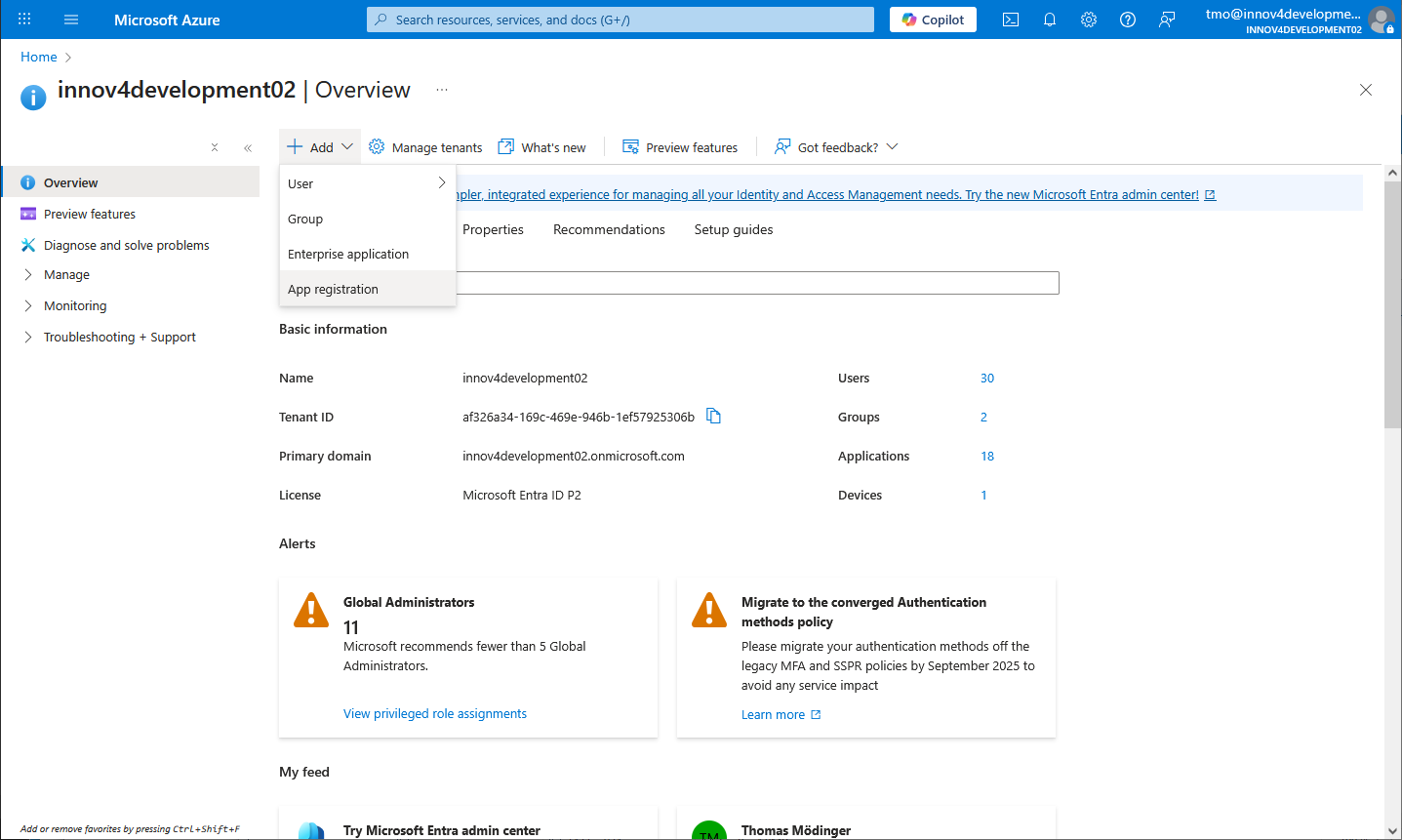Click Manage tenants in toolbar
The image size is (1402, 840).
point(425,147)
